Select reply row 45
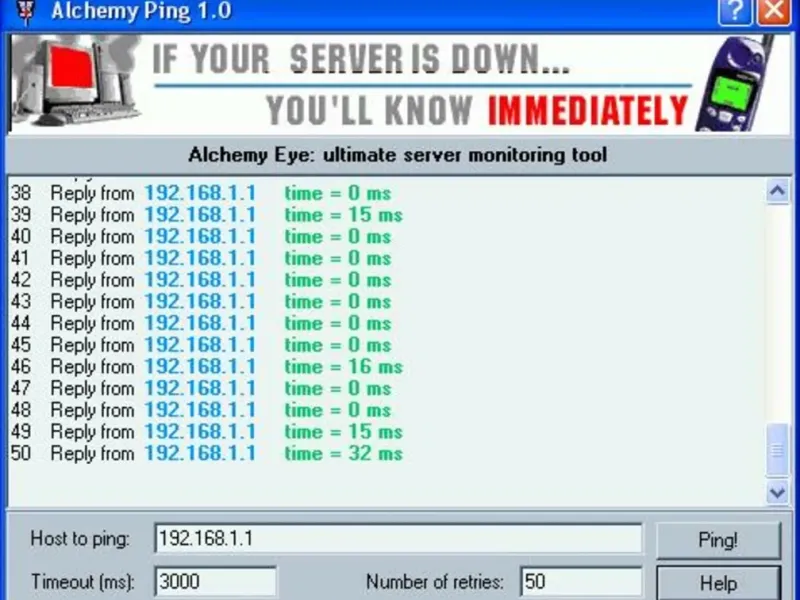The image size is (800, 600). (x=201, y=345)
